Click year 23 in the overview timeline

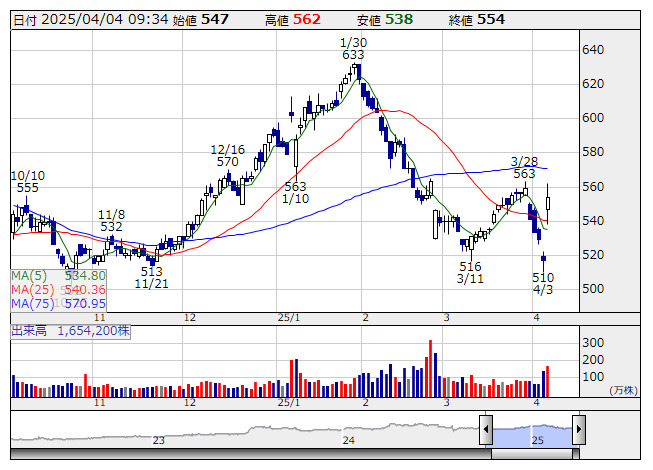(x=158, y=440)
